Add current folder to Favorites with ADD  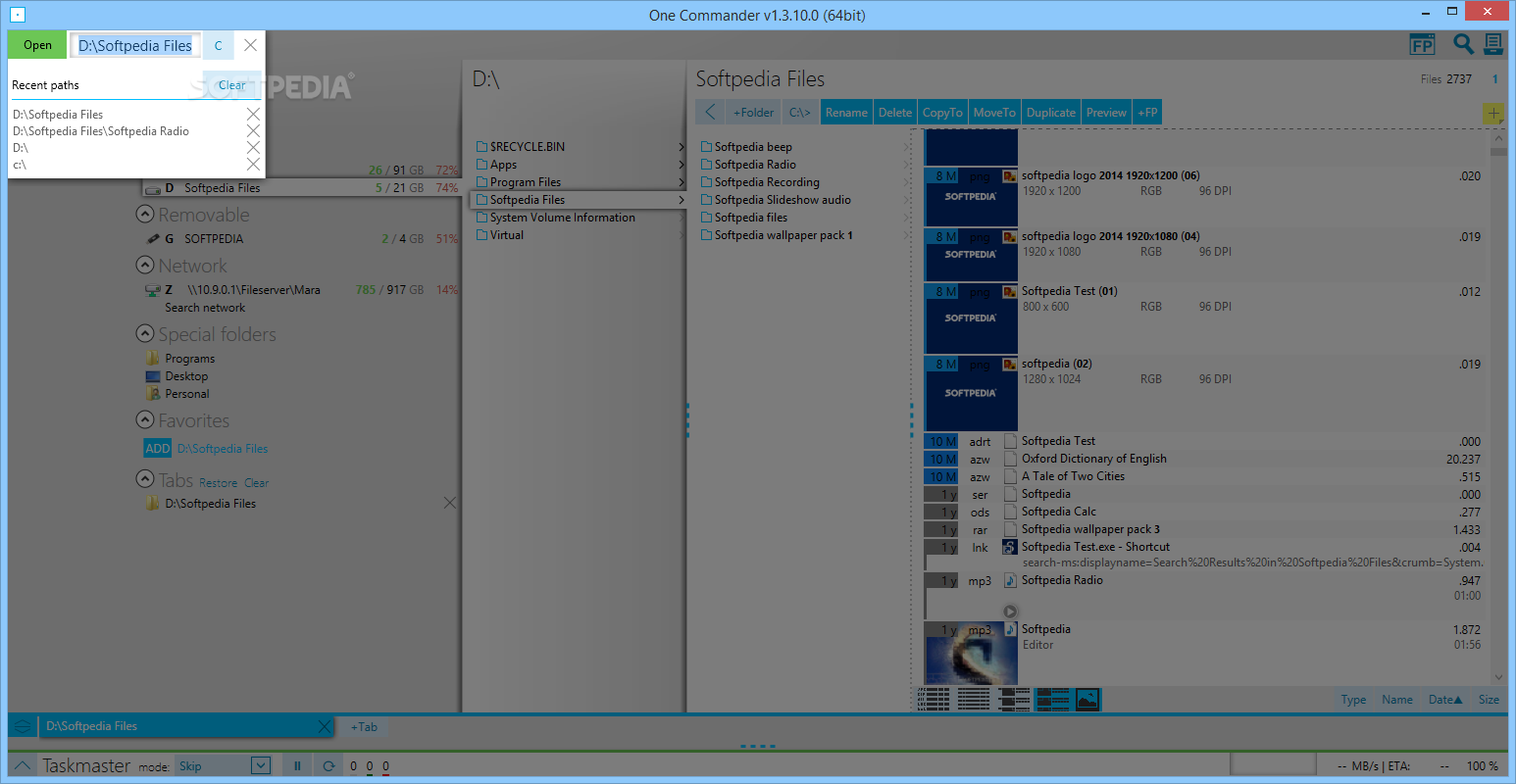[x=158, y=448]
